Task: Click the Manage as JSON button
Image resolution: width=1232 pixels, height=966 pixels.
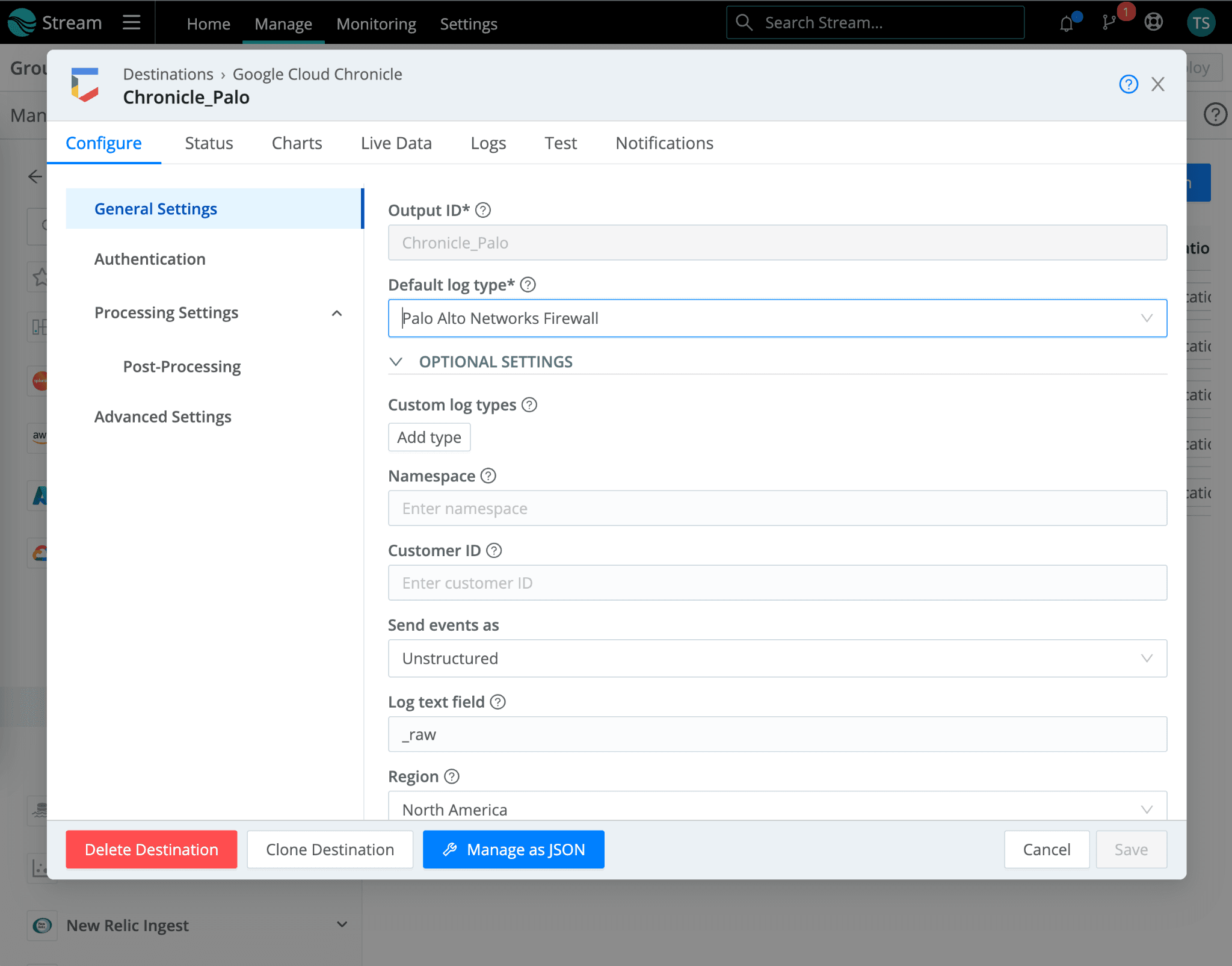Action: point(513,849)
